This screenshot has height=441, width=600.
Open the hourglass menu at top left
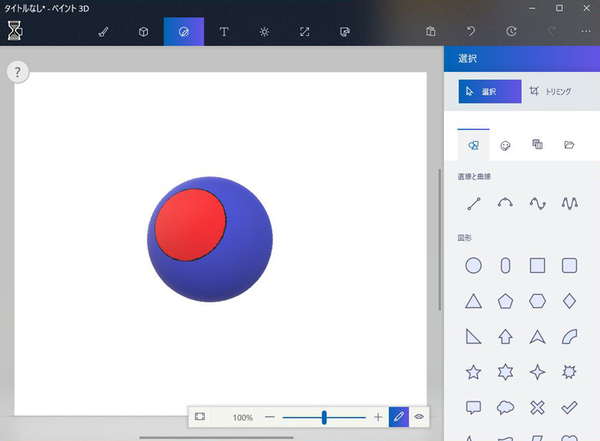tap(15, 31)
